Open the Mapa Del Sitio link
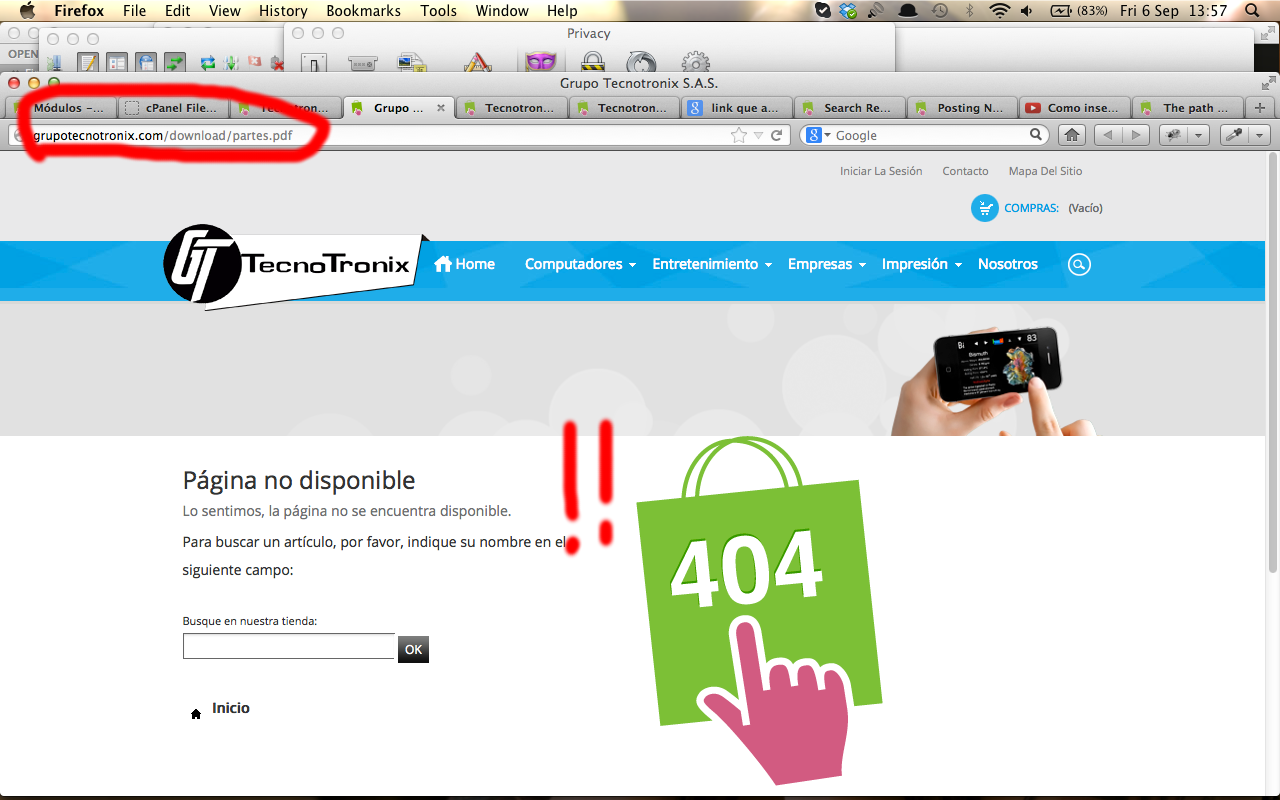The height and width of the screenshot is (800, 1280). 1045,171
